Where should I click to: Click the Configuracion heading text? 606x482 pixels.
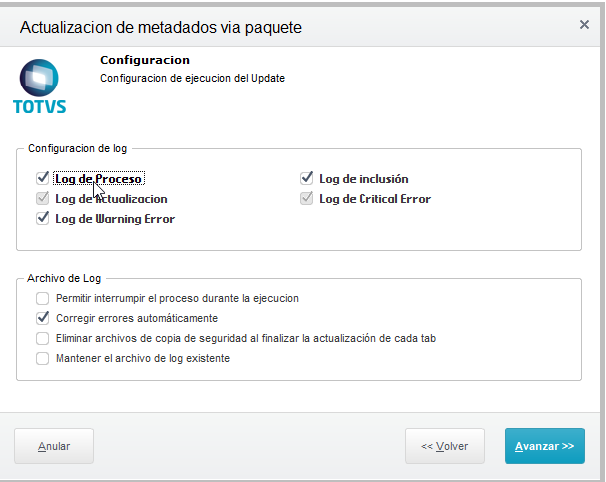145,60
